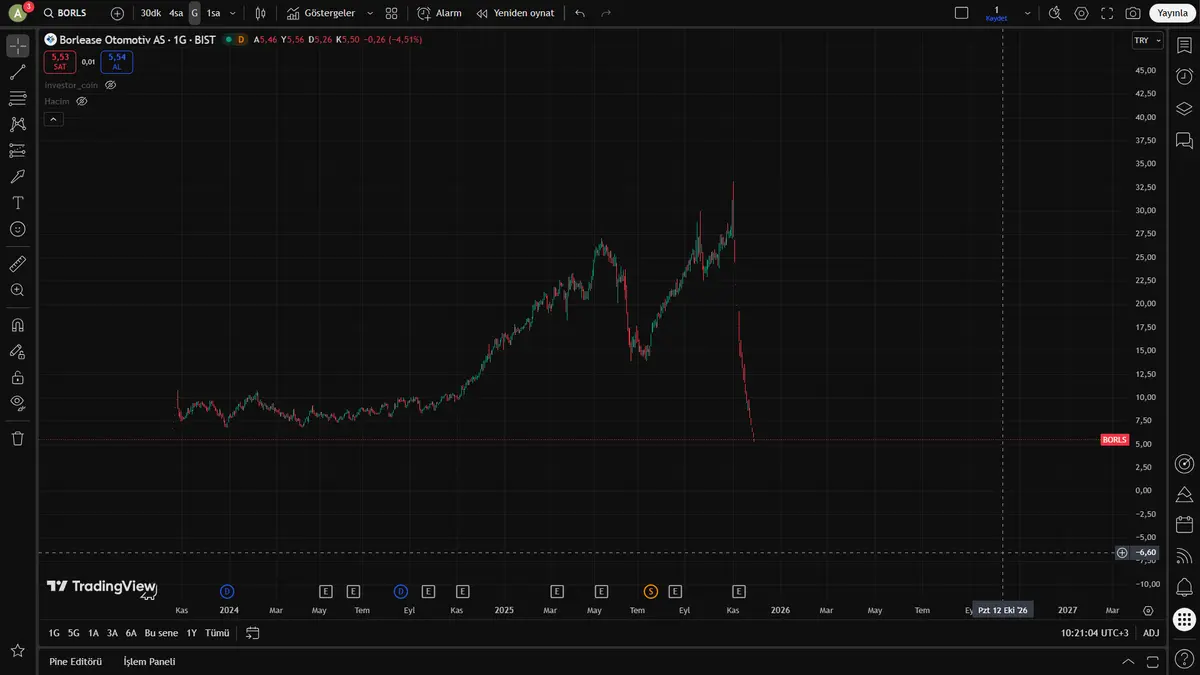This screenshot has width=1200, height=675.
Task: Open the notifications bell panel
Action: point(1184,586)
